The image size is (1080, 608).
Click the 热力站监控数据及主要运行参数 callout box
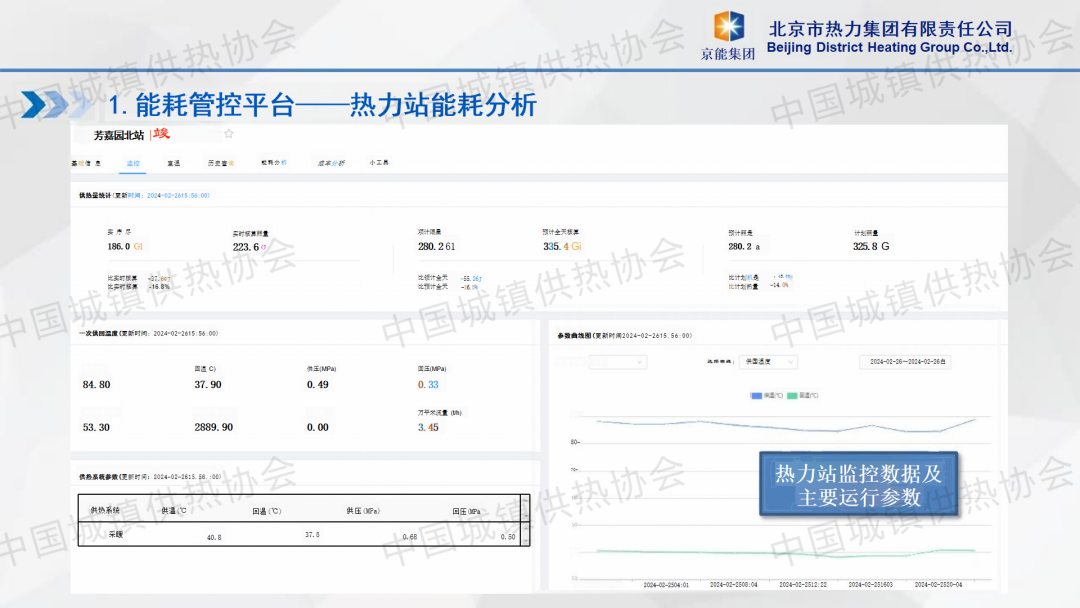tap(858, 485)
